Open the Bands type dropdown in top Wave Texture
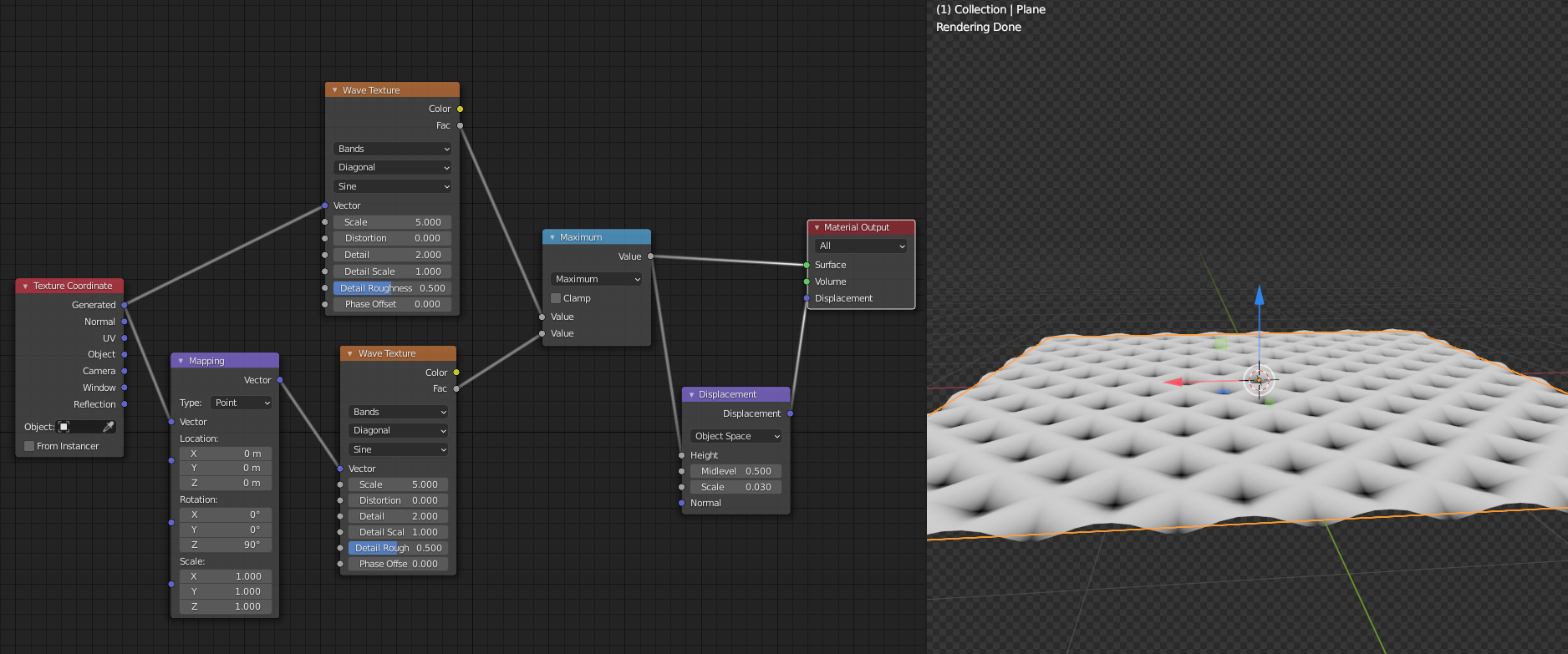 click(x=393, y=149)
